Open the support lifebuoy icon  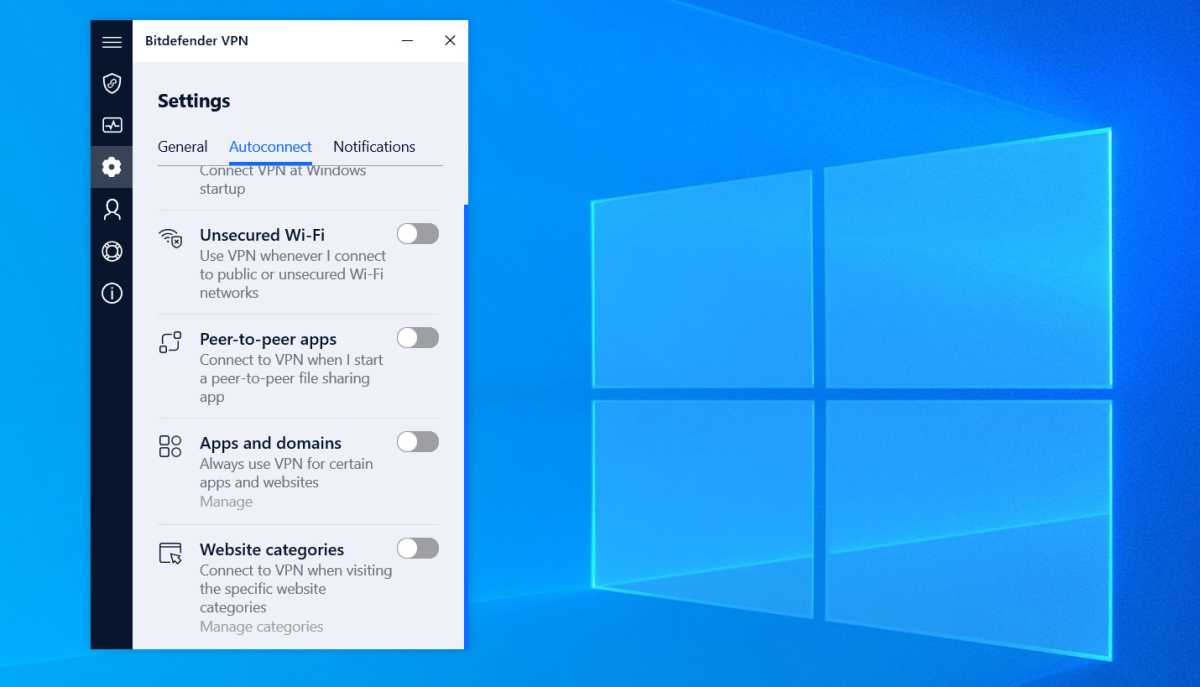coord(112,251)
